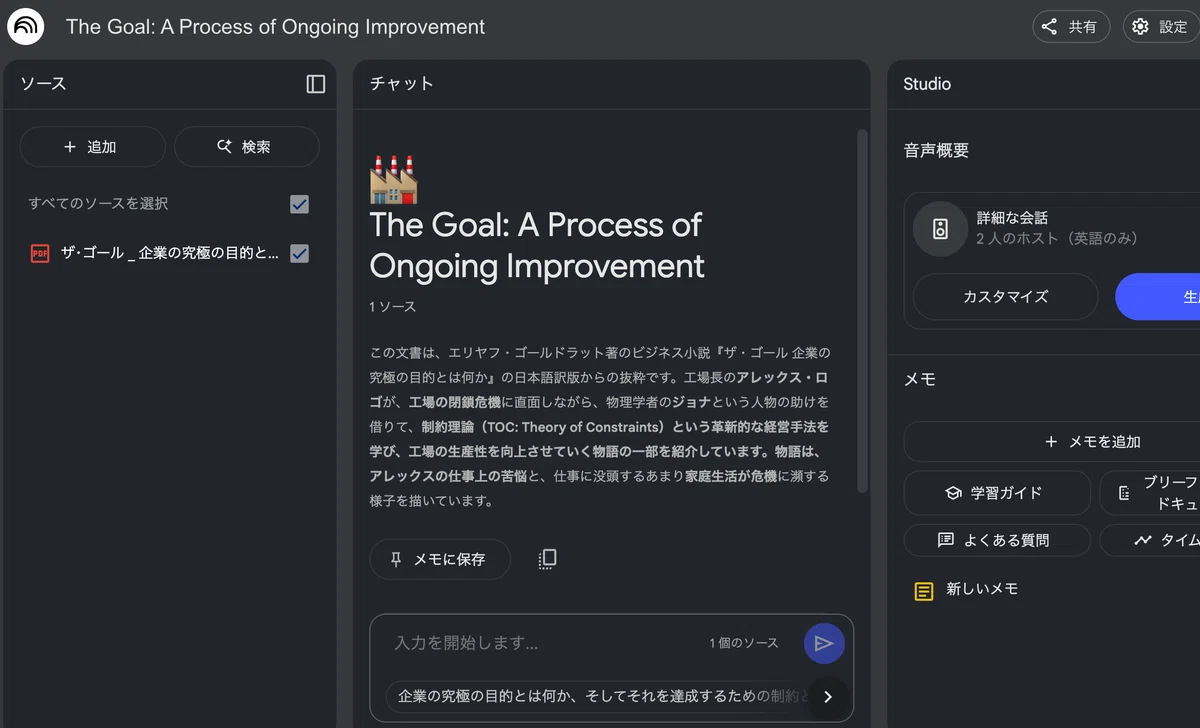
Task: Click the yellow note icon beside 新しいメモ
Action: click(924, 591)
